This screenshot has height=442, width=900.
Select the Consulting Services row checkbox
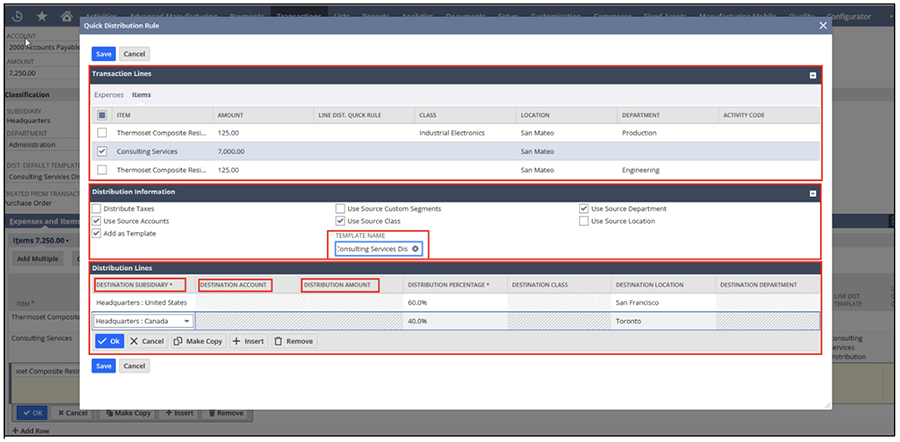click(102, 151)
